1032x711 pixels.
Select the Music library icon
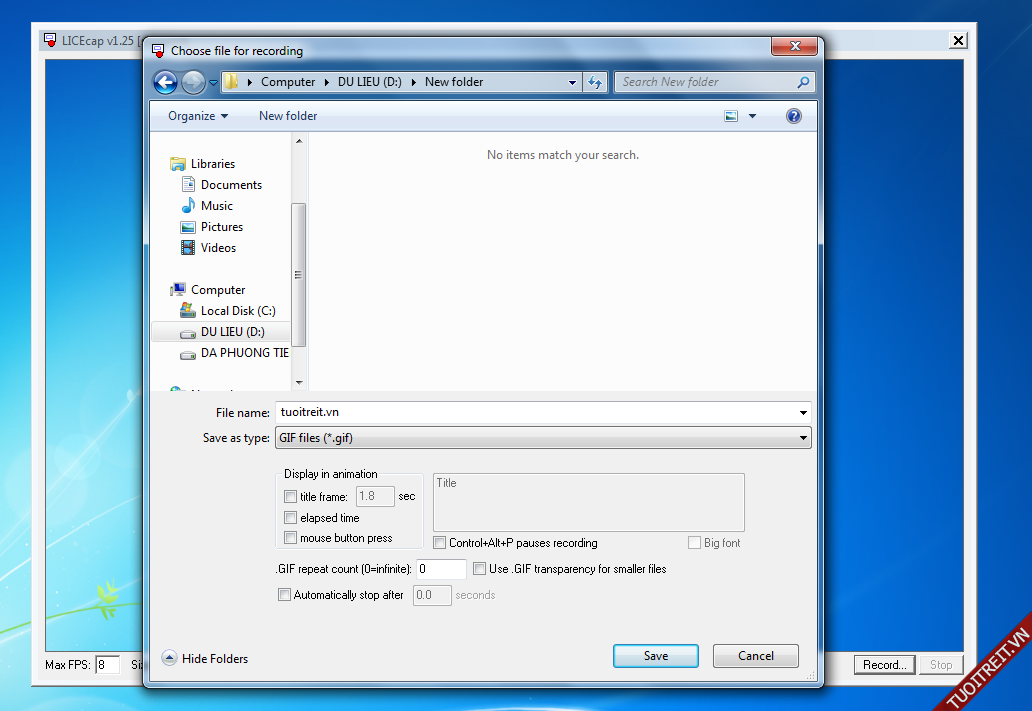click(x=188, y=206)
